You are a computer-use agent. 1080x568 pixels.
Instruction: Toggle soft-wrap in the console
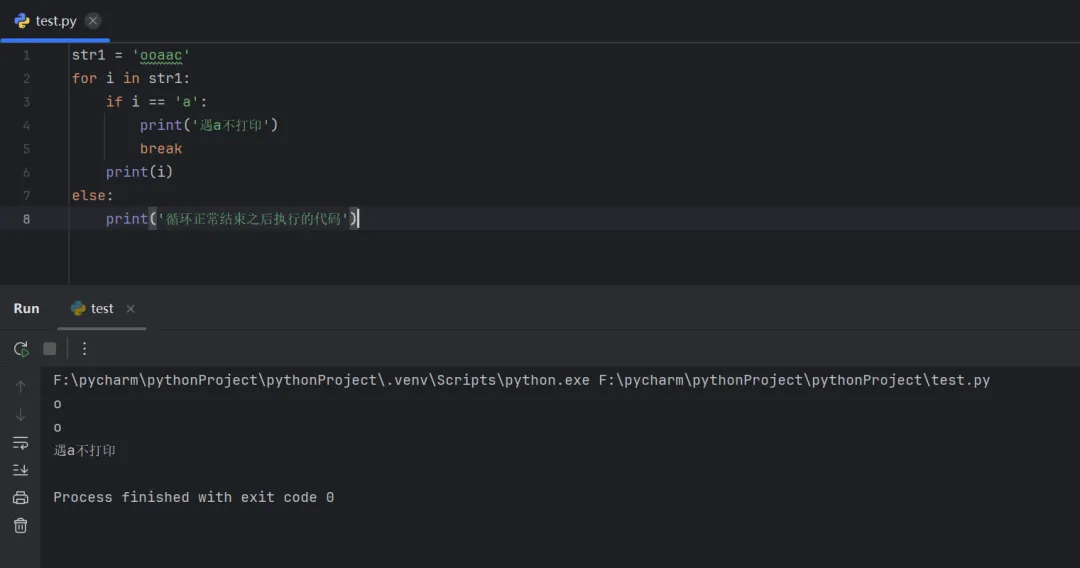point(21,442)
